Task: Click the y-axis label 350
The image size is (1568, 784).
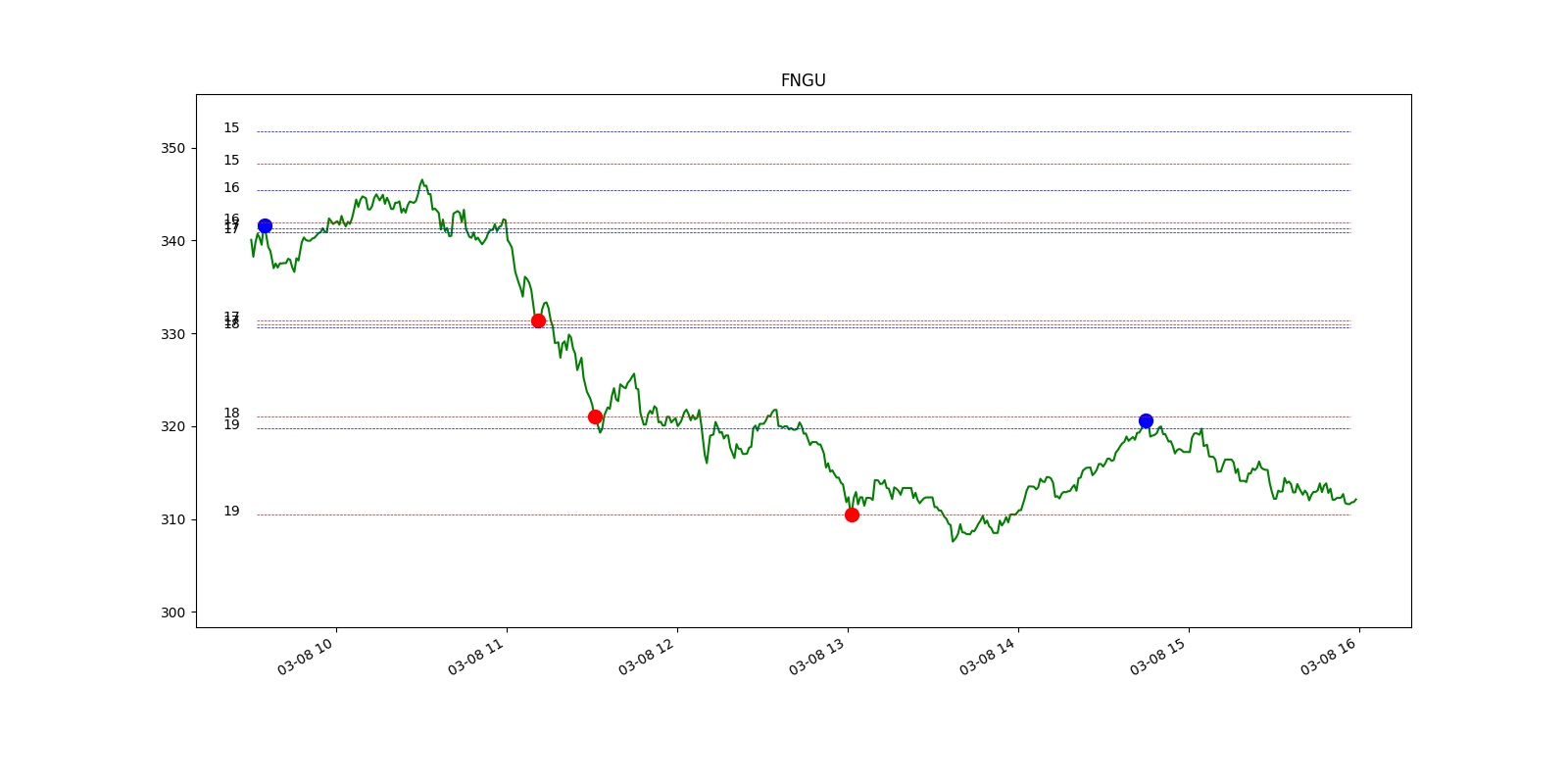Action: click(172, 148)
